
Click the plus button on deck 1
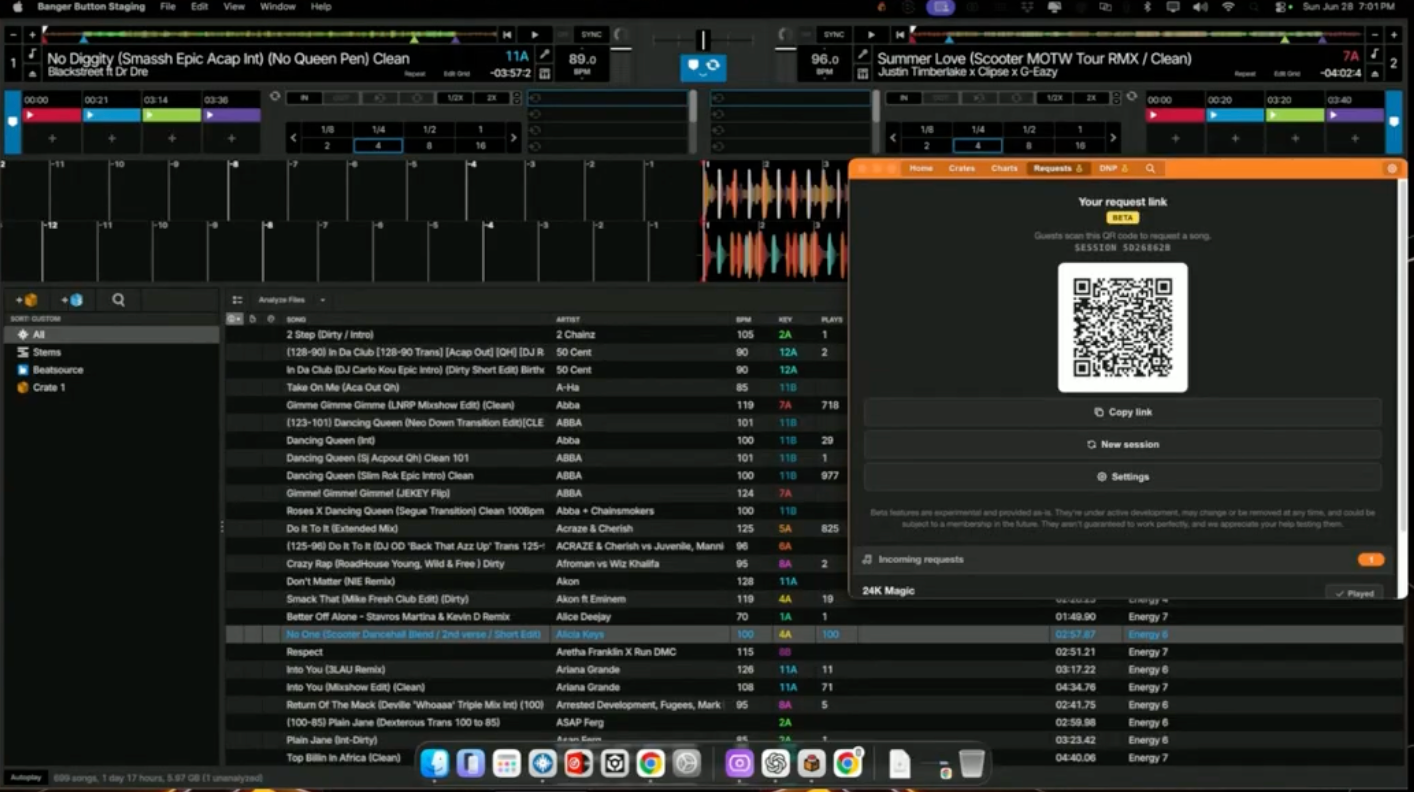33,35
